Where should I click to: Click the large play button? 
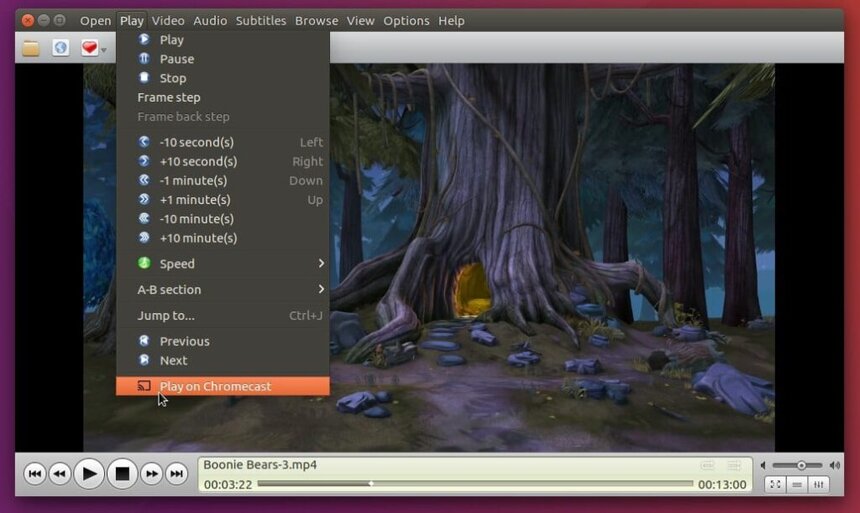pos(89,473)
